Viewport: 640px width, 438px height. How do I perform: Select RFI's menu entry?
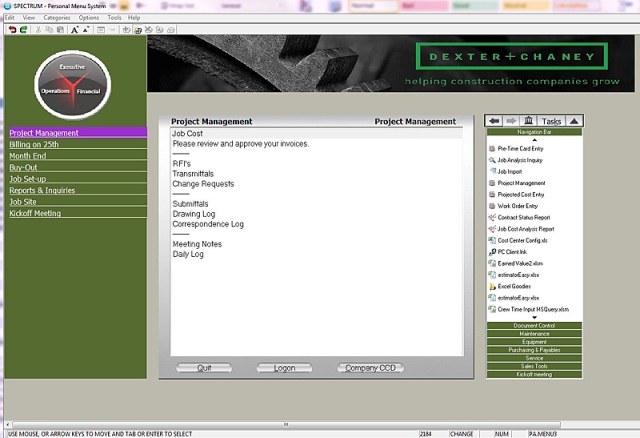pyautogui.click(x=317, y=164)
